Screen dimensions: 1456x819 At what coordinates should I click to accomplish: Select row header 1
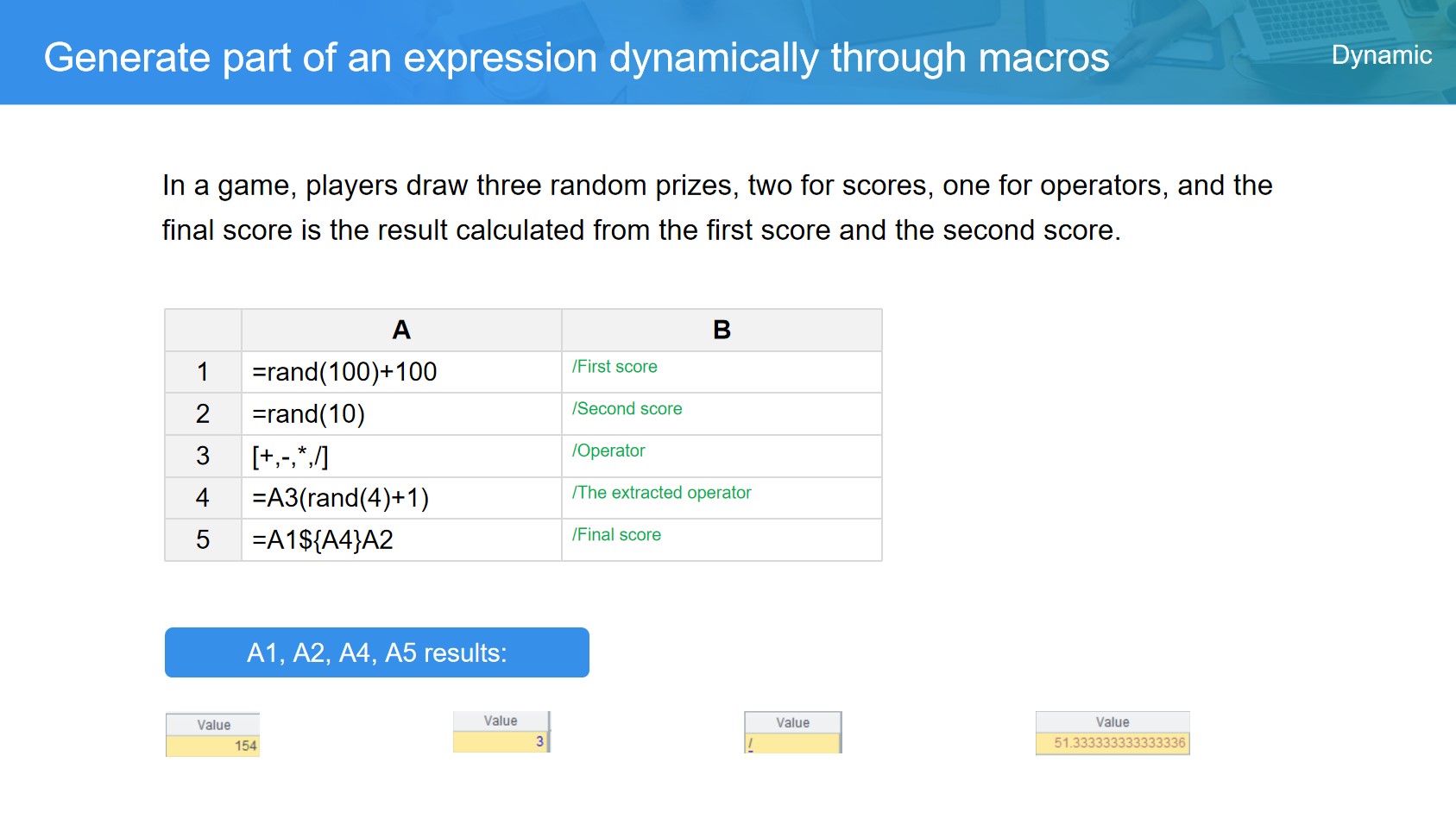click(203, 372)
